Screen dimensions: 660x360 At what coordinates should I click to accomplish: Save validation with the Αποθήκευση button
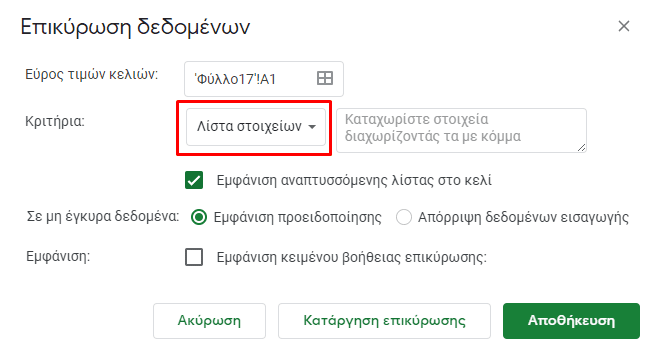(x=571, y=321)
